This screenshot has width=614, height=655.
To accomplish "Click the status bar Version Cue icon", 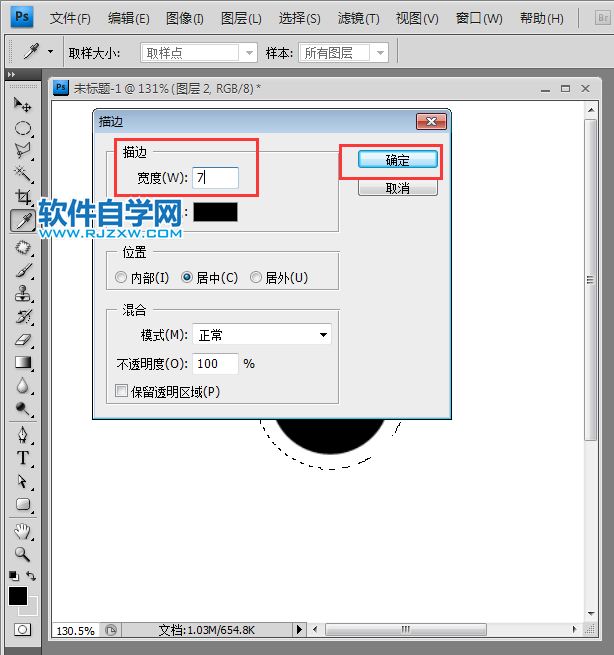I will tap(111, 630).
